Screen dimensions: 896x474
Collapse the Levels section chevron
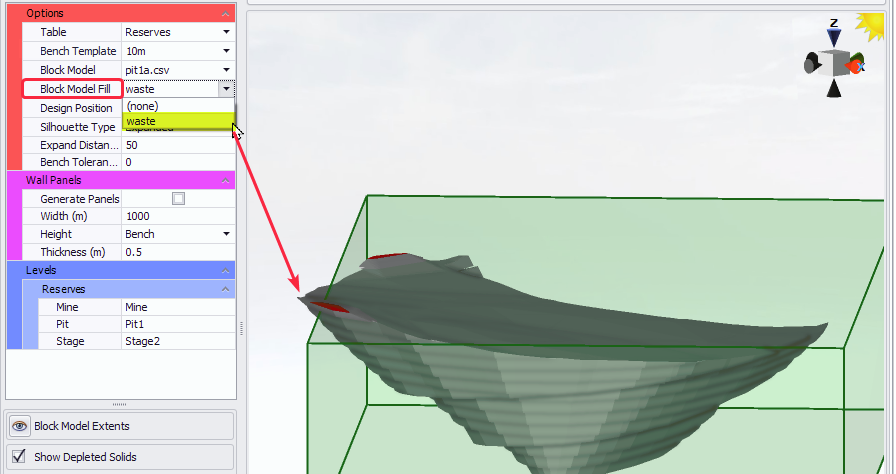tap(225, 270)
